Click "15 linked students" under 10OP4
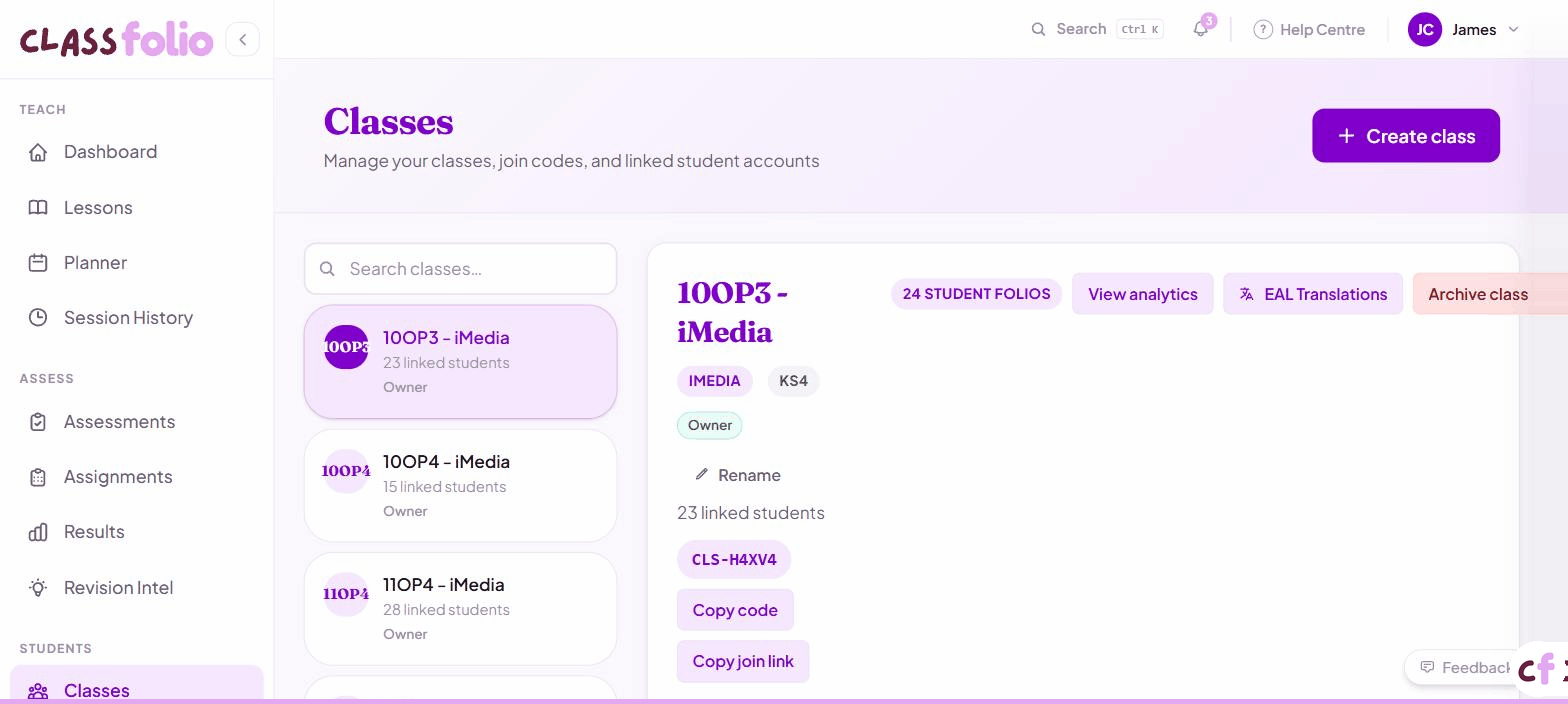This screenshot has width=1568, height=704. 445,487
